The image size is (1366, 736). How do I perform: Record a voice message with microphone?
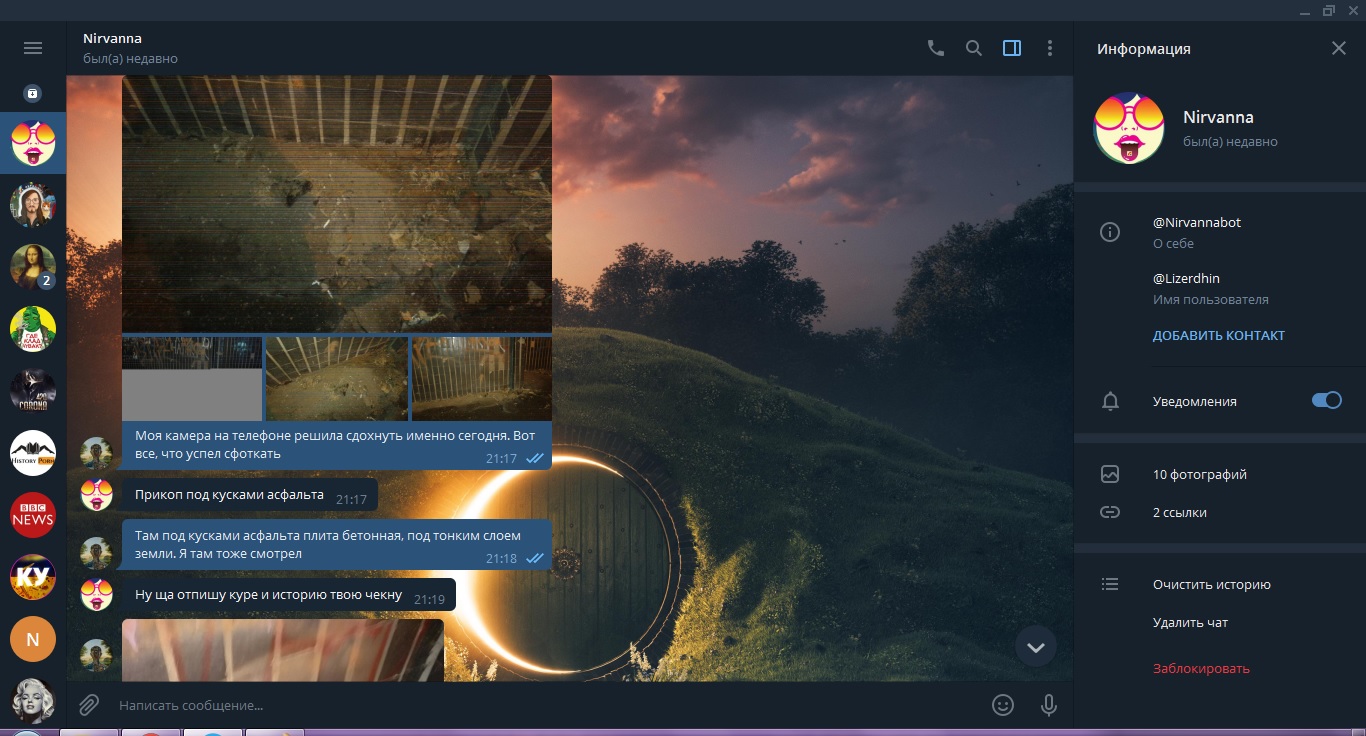1049,705
